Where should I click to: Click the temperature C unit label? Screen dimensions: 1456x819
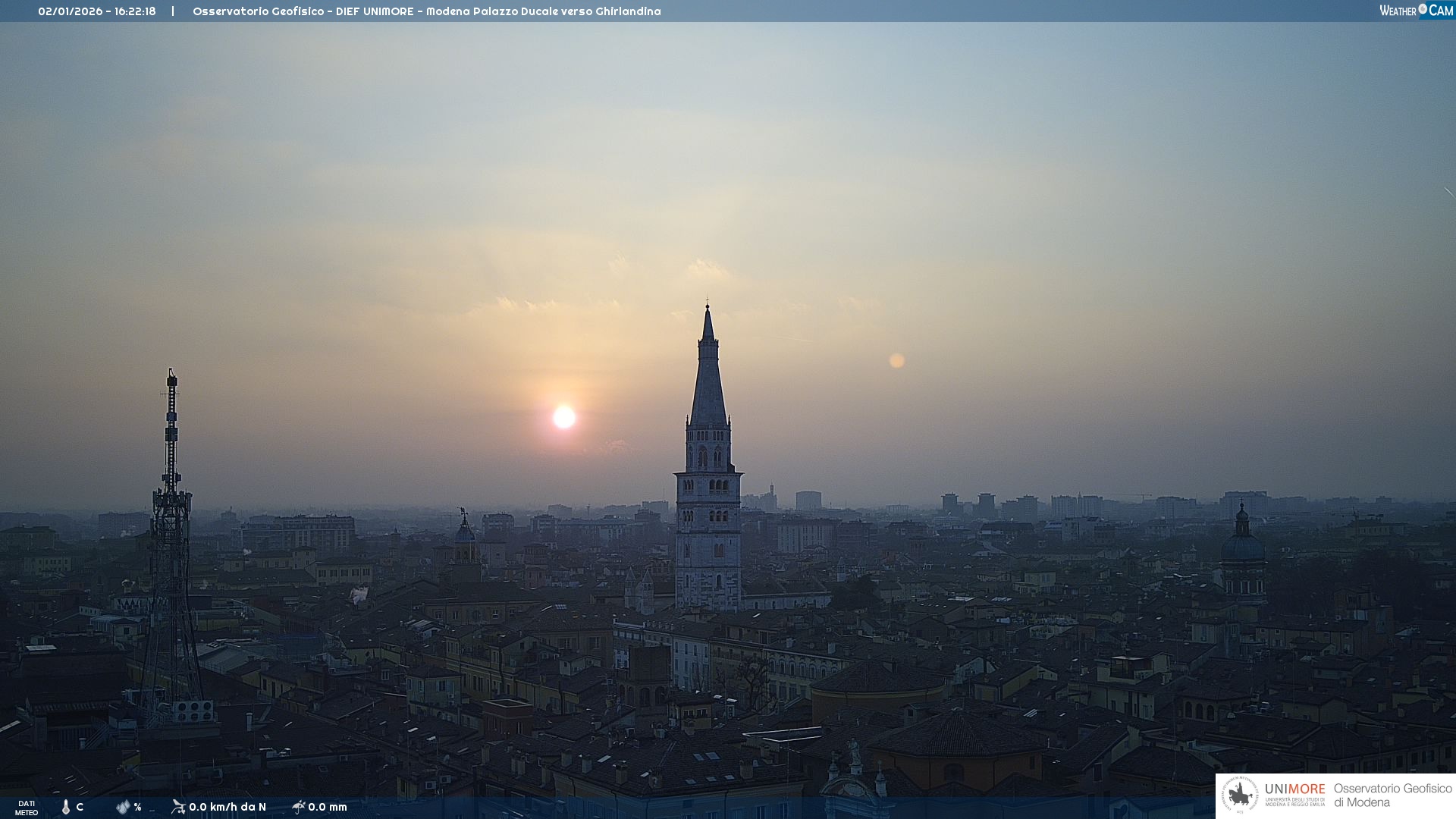[80, 808]
